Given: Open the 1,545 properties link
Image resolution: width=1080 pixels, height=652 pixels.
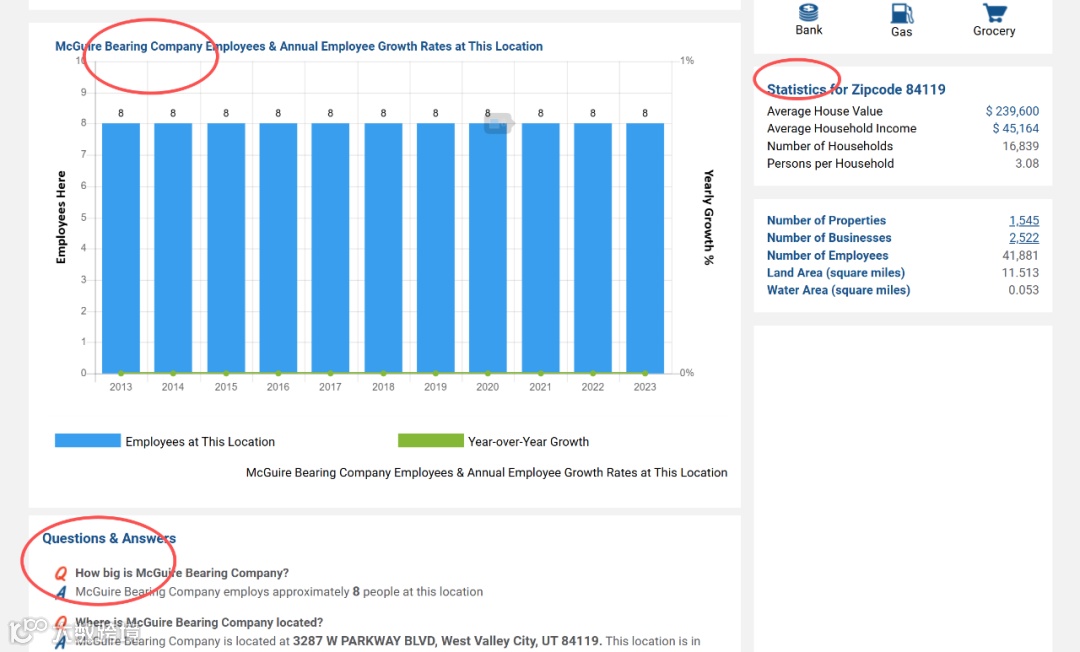Looking at the screenshot, I should tap(1024, 220).
